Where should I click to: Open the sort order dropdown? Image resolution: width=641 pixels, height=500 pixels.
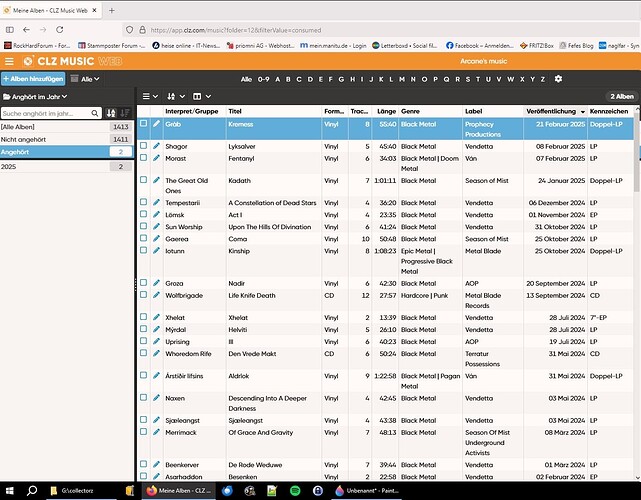(x=176, y=96)
